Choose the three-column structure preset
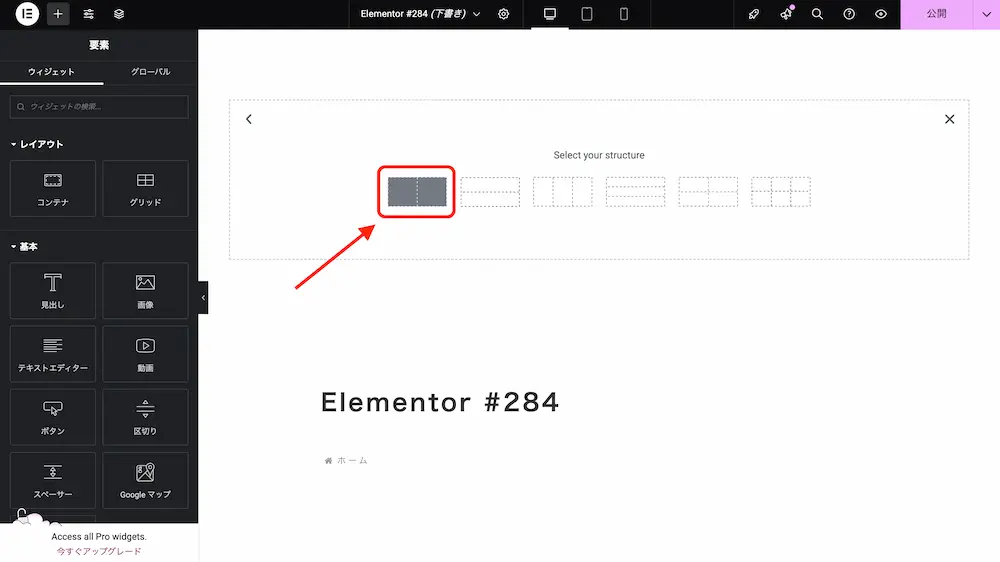This screenshot has height=562, width=1000. (562, 192)
